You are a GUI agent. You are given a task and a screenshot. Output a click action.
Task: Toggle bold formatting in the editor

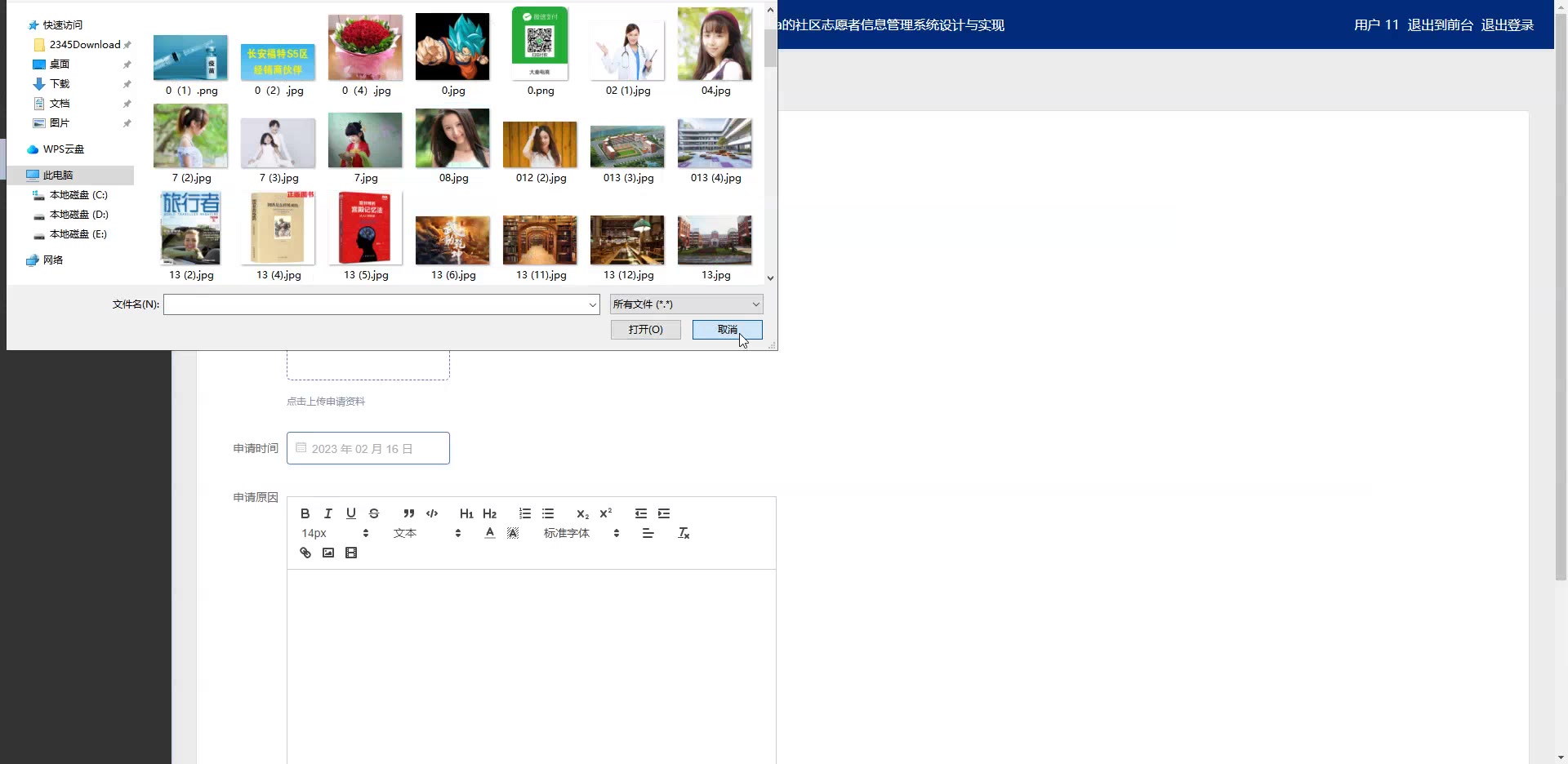coord(305,513)
